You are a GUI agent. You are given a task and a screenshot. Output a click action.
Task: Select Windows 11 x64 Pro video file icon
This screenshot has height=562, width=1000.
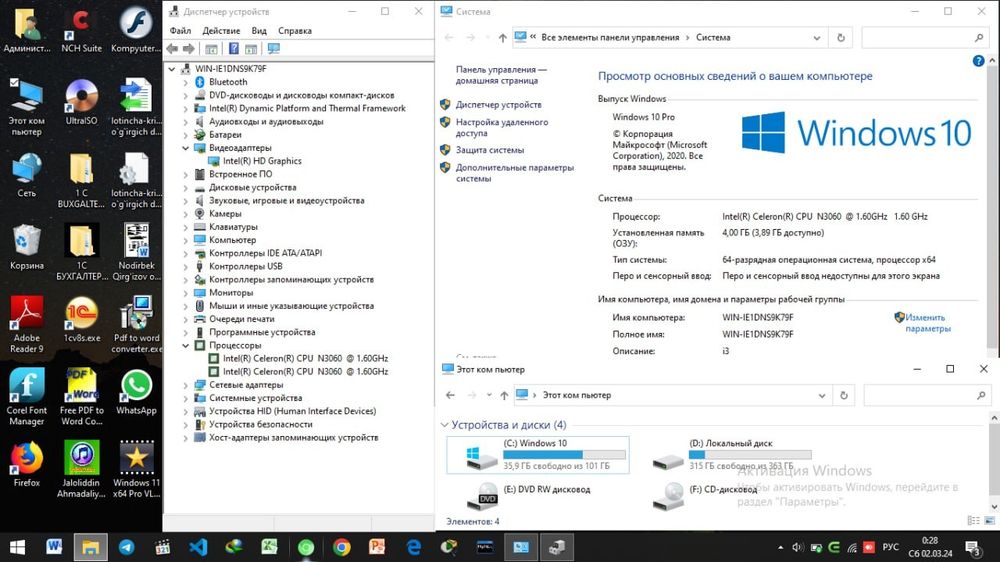[136, 469]
